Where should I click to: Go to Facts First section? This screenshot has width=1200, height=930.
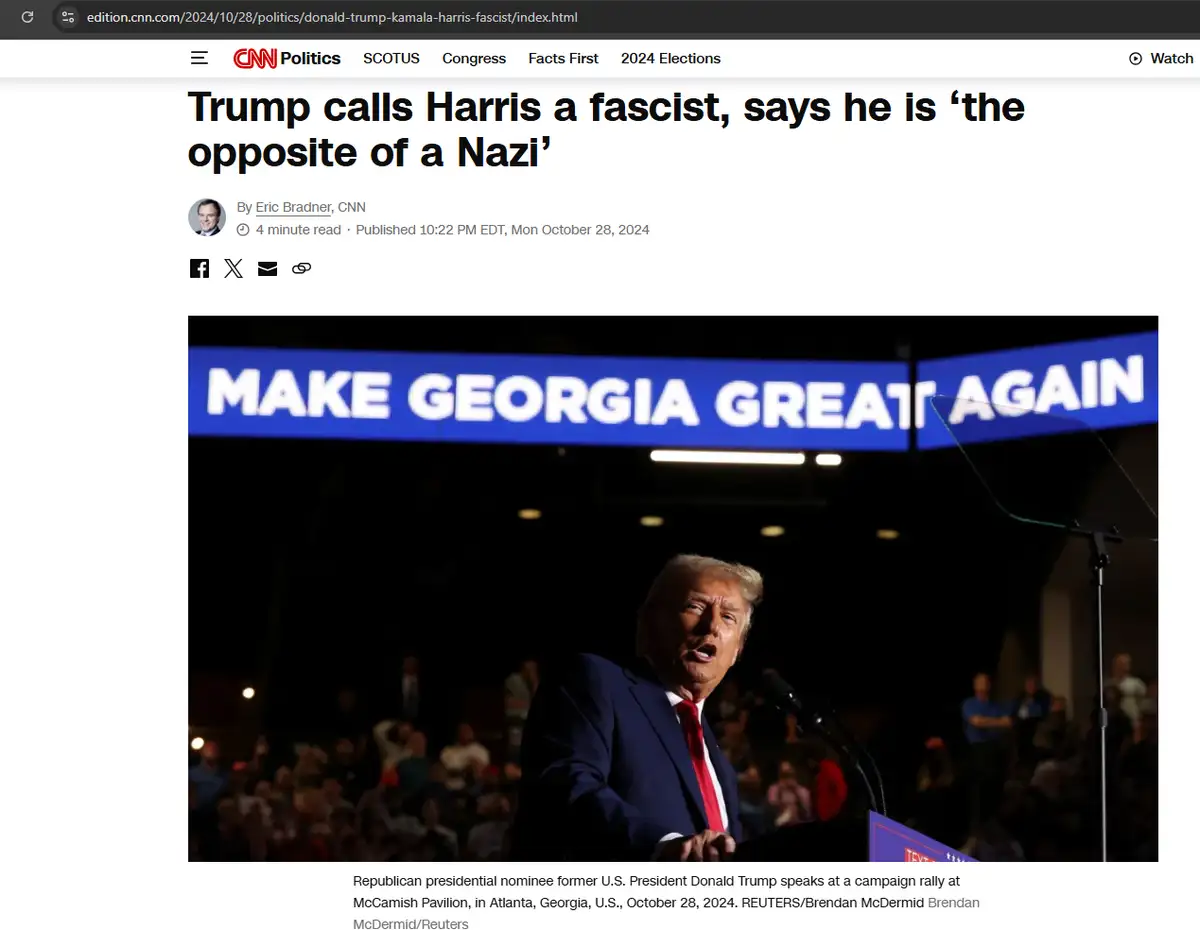click(563, 58)
